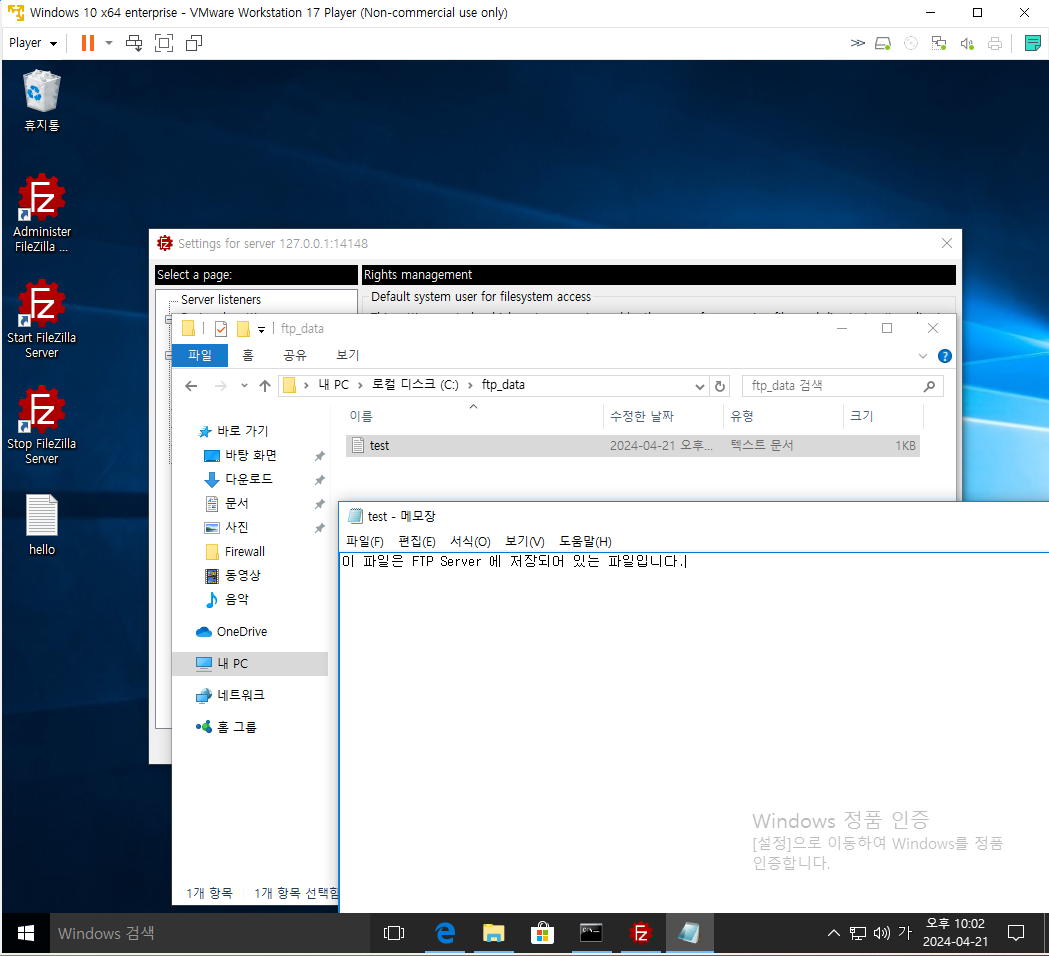The width and height of the screenshot is (1049, 956).
Task: Open Notepad 도움말(H) menu
Action: 585,542
